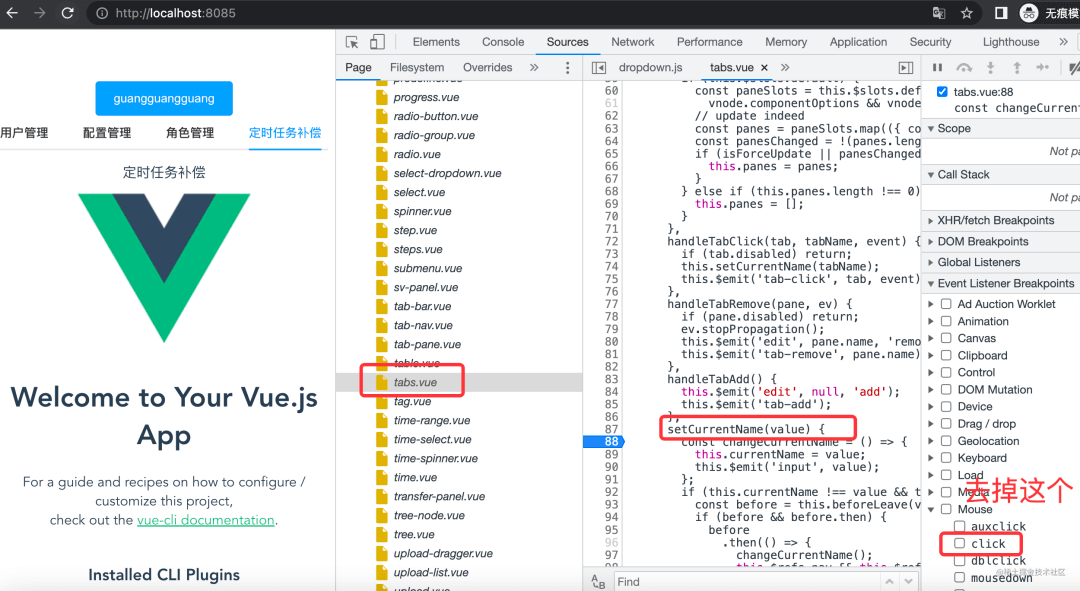Hide the navigator sidebar icon
This screenshot has height=591, width=1080.
coord(599,68)
